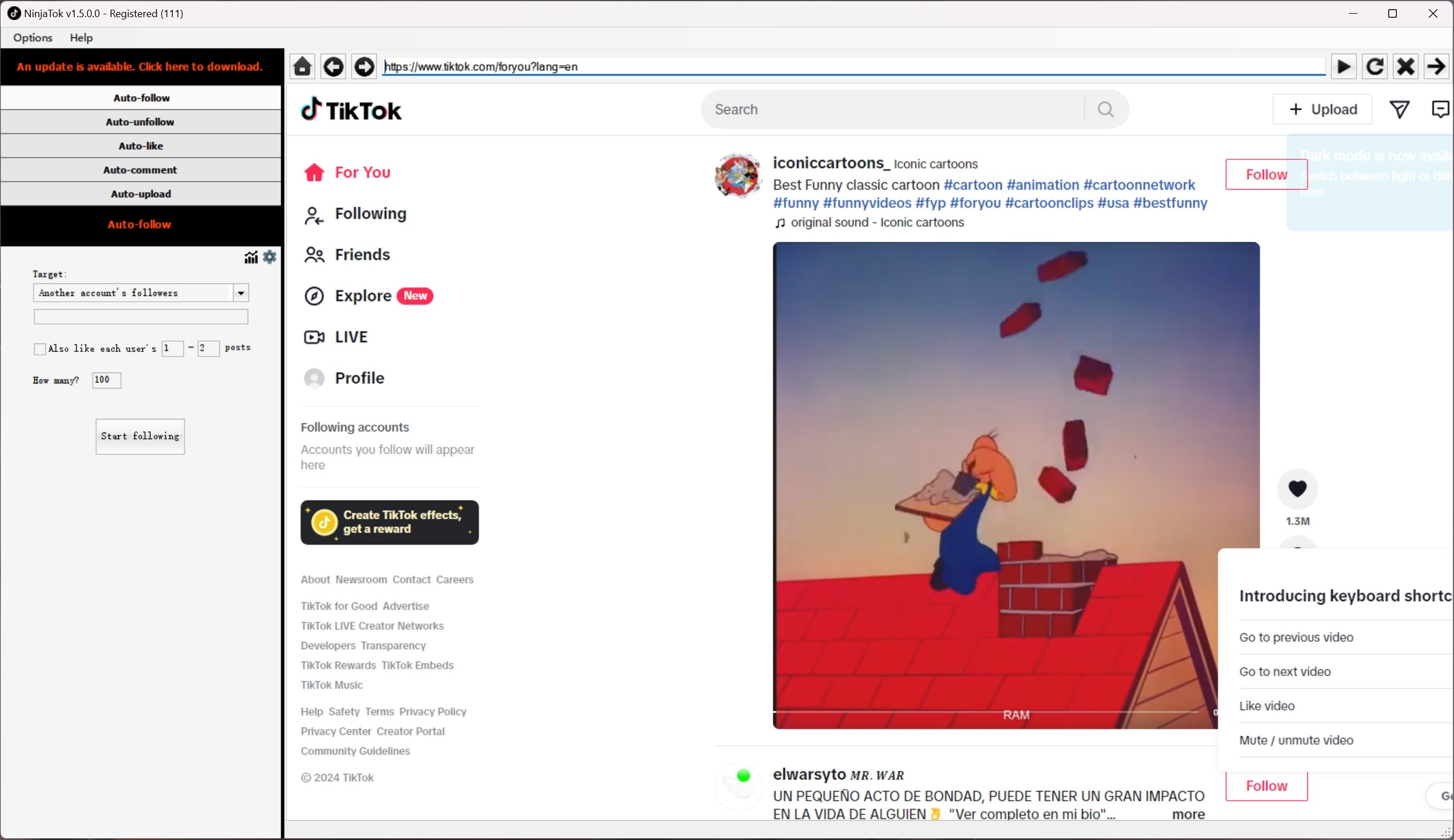The width and height of the screenshot is (1454, 840).
Task: Open the Target dropdown arrow
Action: 241,293
